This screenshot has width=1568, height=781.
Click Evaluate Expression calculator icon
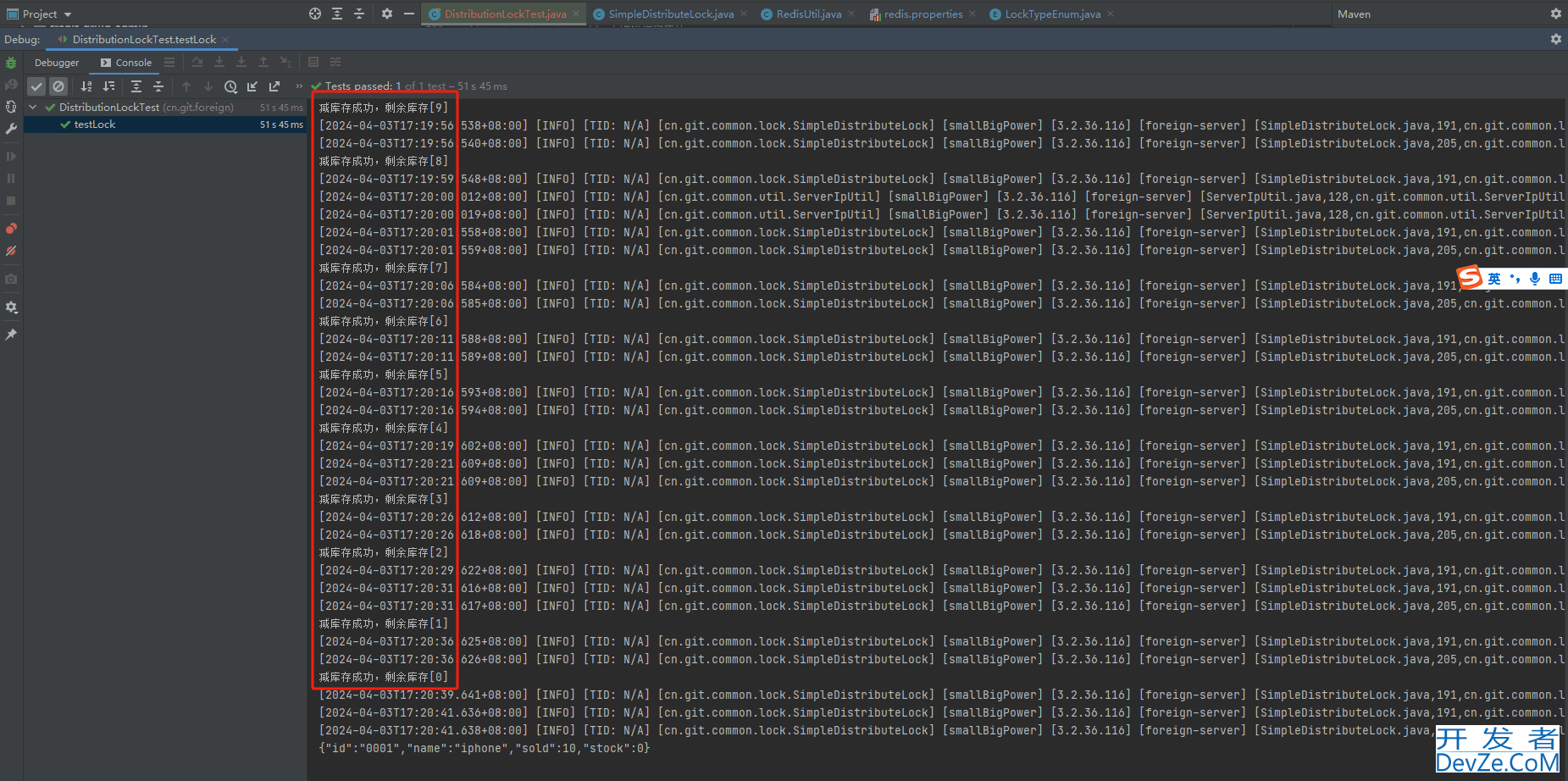tap(313, 63)
